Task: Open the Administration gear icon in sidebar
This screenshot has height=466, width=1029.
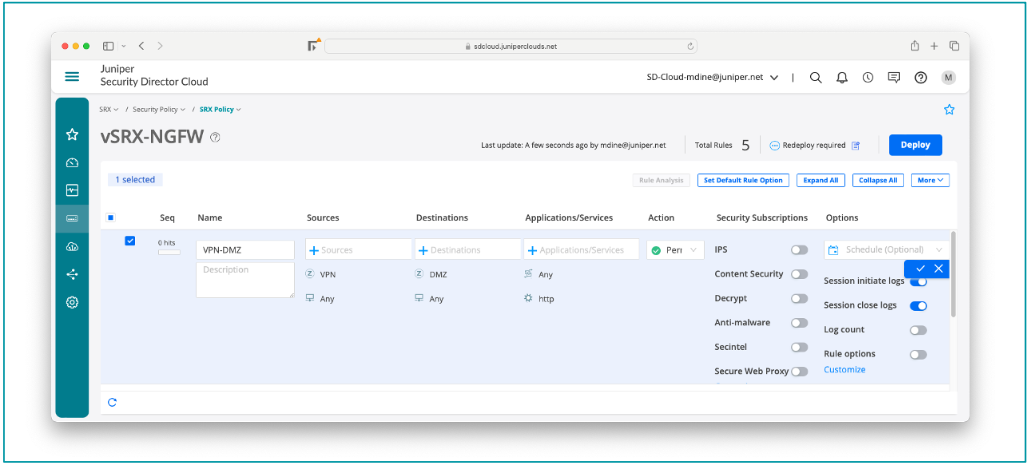Action: (72, 302)
